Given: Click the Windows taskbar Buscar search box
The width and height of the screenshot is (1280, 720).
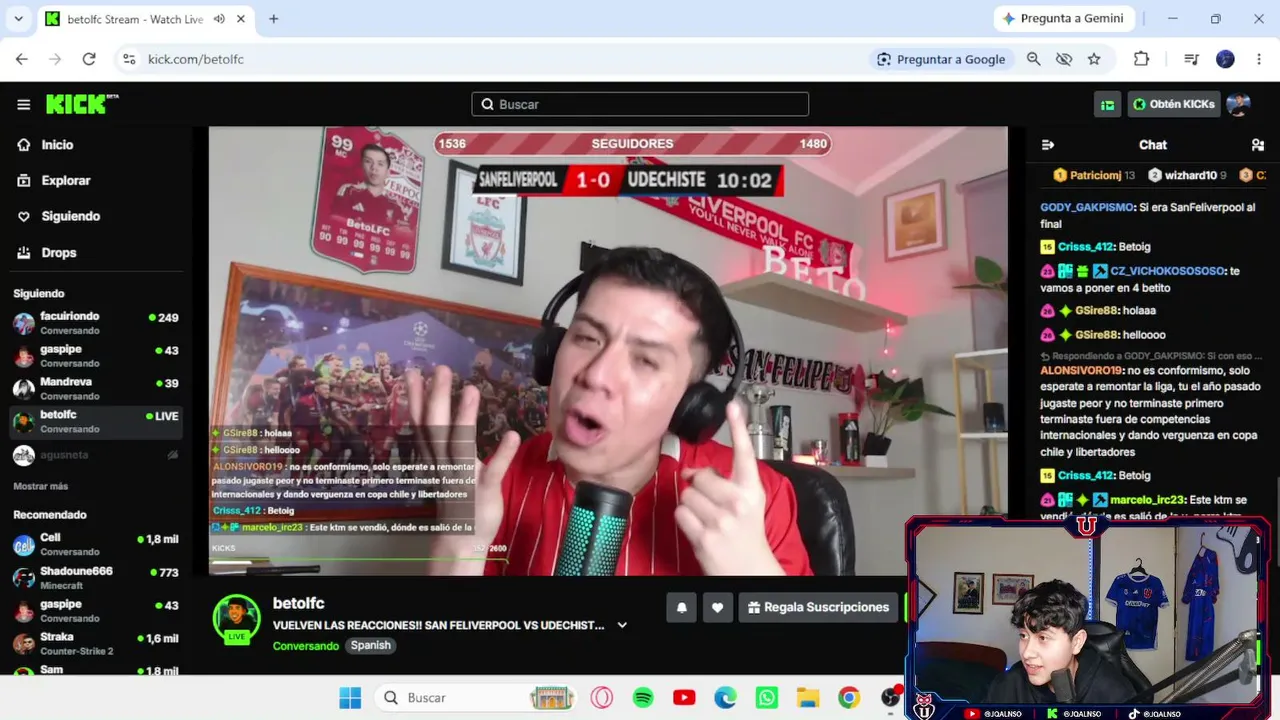Looking at the screenshot, I should 476,698.
